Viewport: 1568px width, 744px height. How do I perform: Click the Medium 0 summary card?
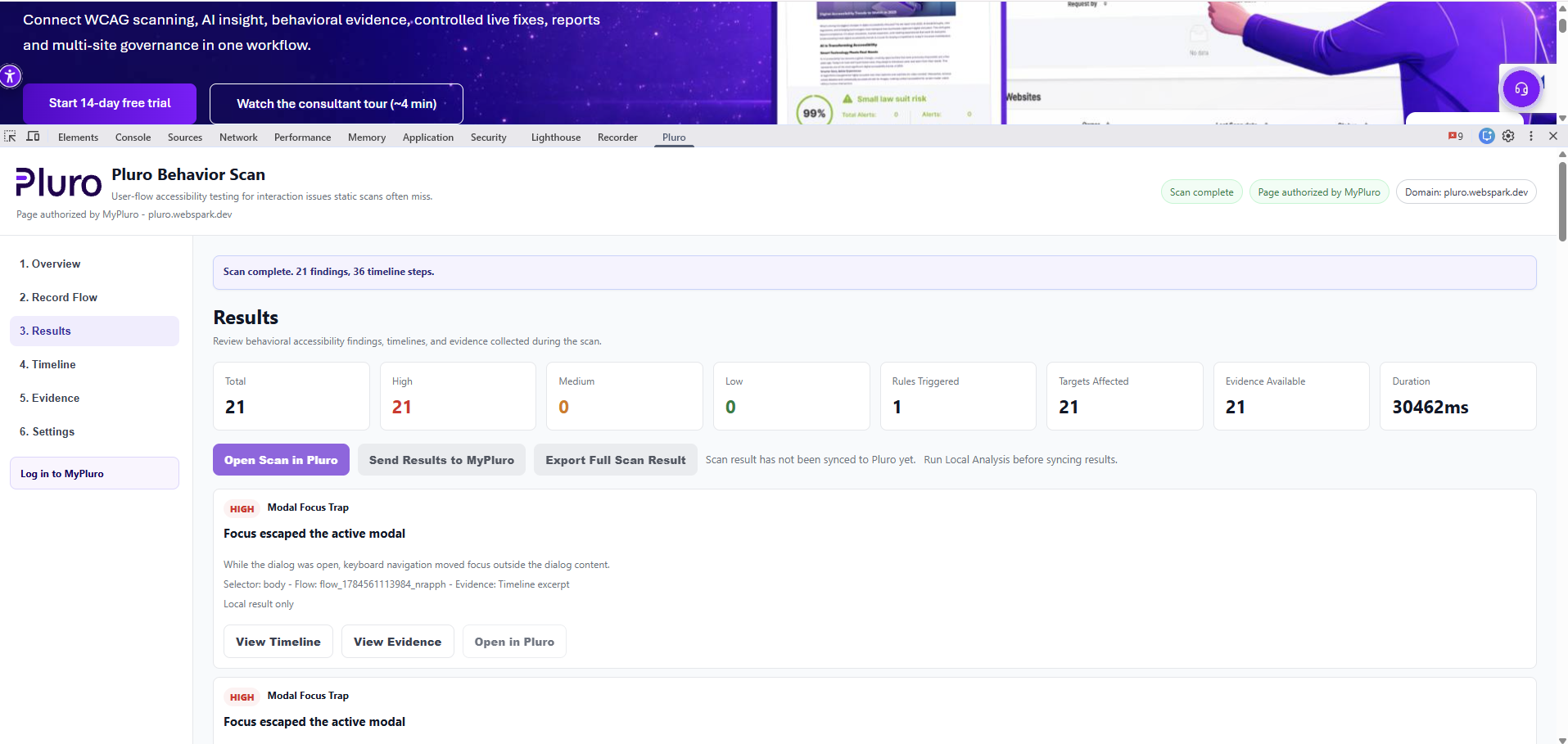click(x=625, y=396)
